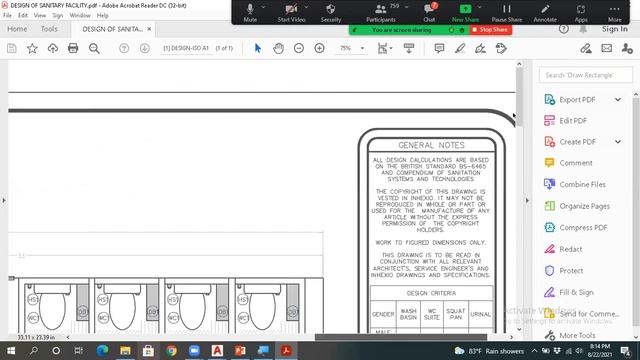Open the zoom percentage dropdown
640x360 pixels.
click(362, 48)
